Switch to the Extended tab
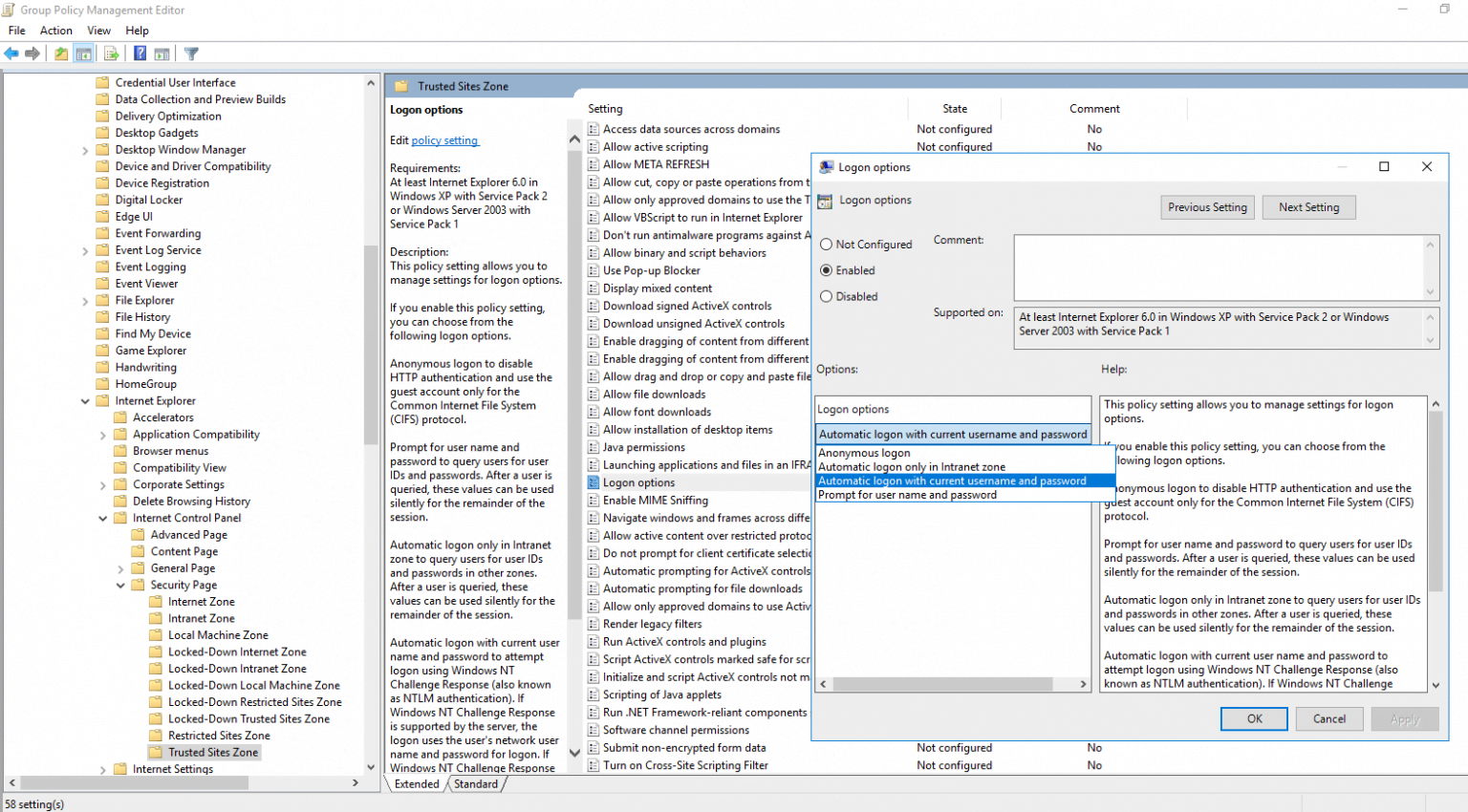This screenshot has height=812, width=1468. [417, 784]
